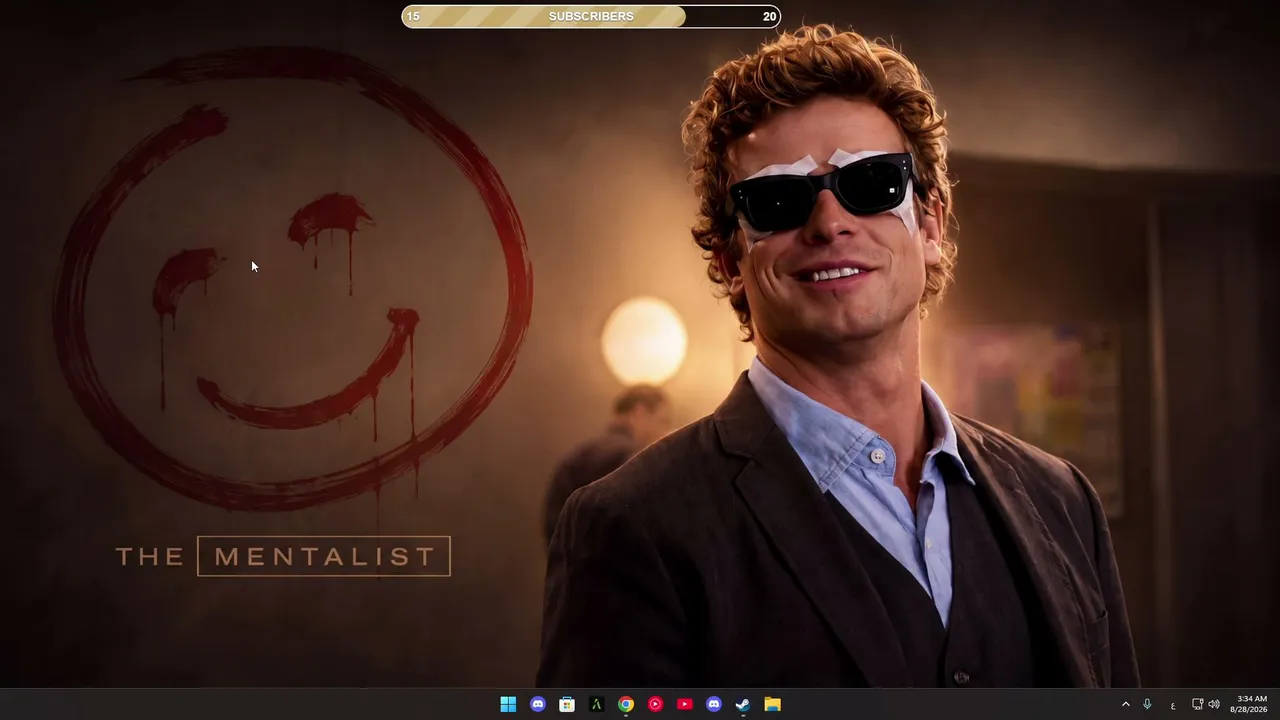Switch to Steam on the taskbar
Viewport: 1280px width, 720px height.
coord(743,704)
